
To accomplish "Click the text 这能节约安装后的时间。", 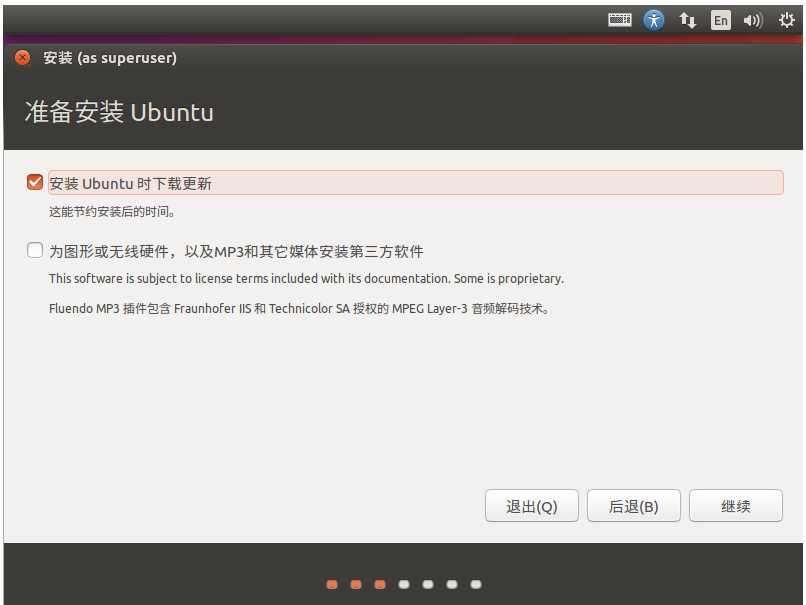I will [112, 212].
